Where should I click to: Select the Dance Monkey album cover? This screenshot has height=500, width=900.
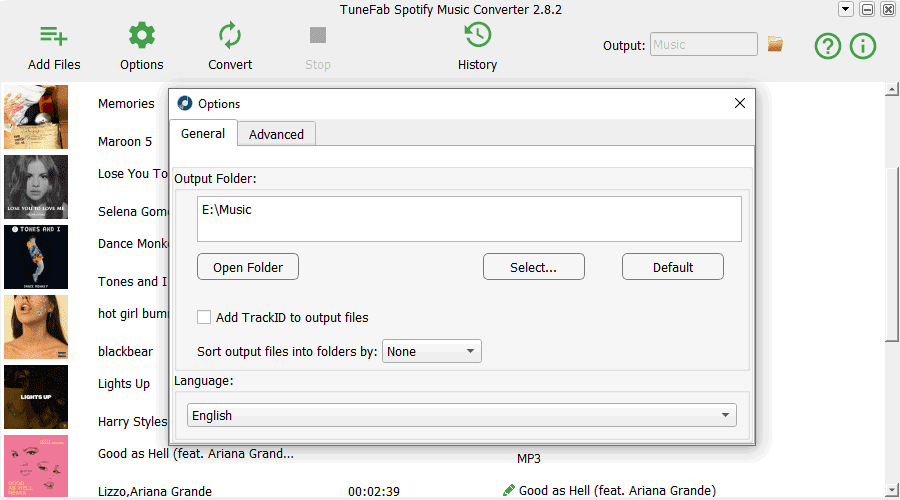click(36, 257)
